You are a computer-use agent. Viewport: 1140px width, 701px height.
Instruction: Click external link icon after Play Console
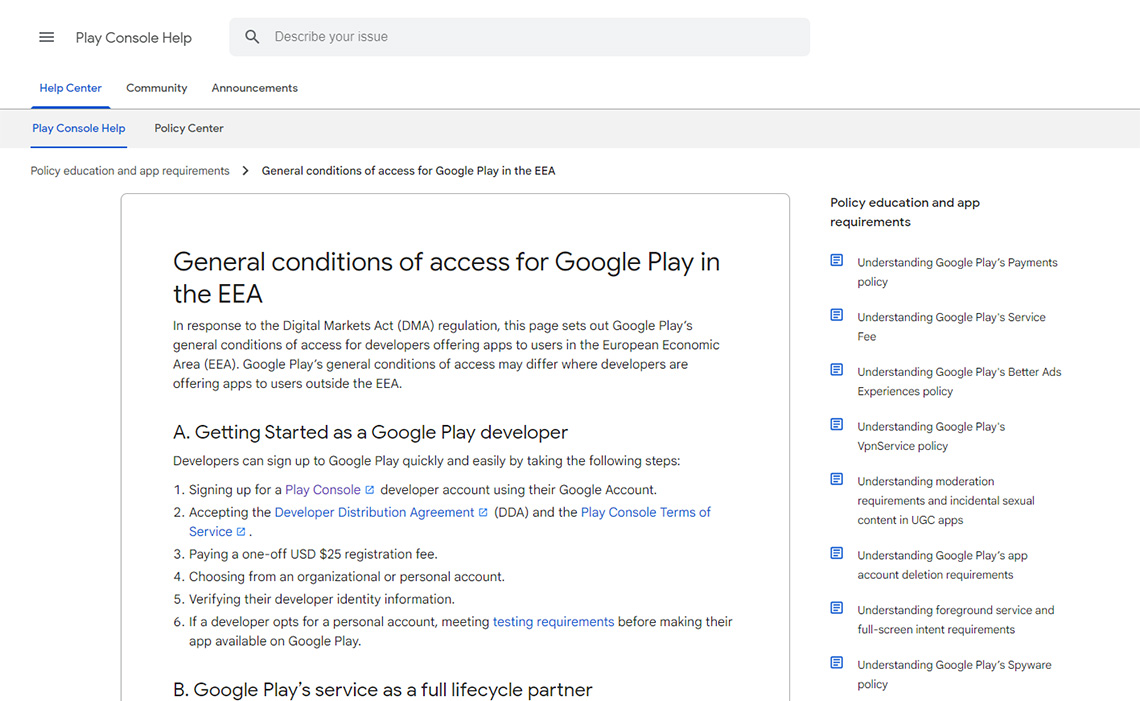point(369,490)
